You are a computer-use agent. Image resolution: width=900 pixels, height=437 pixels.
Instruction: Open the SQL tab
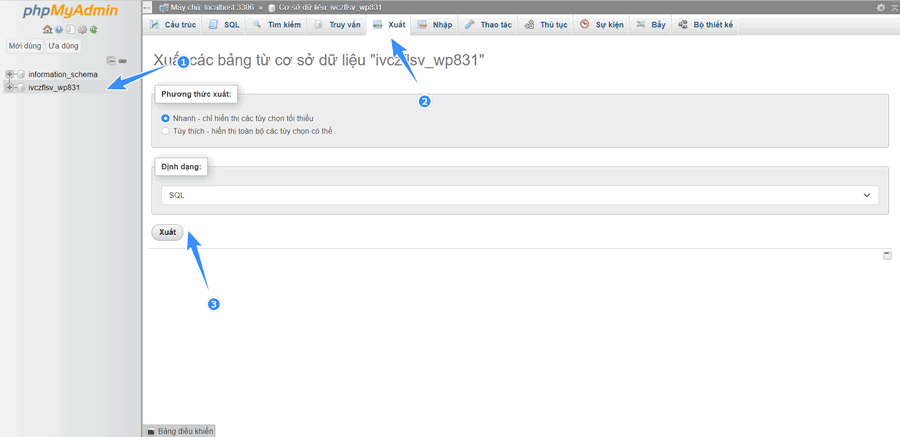(225, 25)
